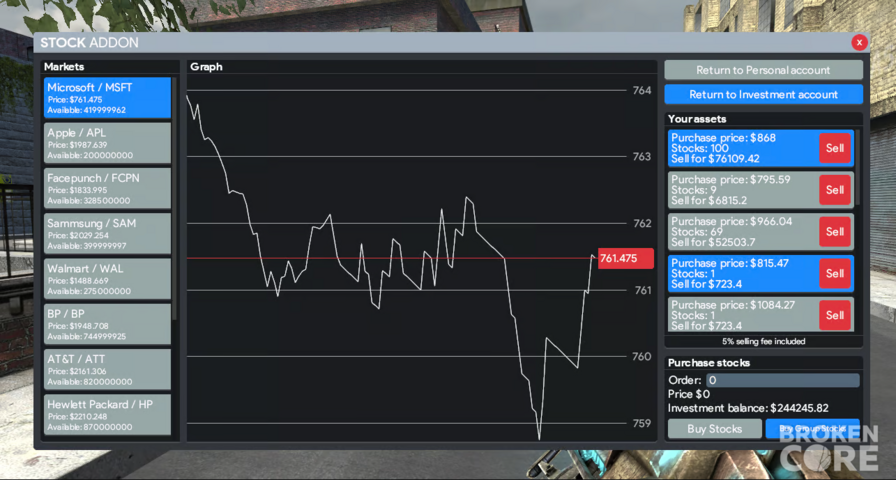
Task: Select the Apple / APL market
Action: pyautogui.click(x=107, y=143)
